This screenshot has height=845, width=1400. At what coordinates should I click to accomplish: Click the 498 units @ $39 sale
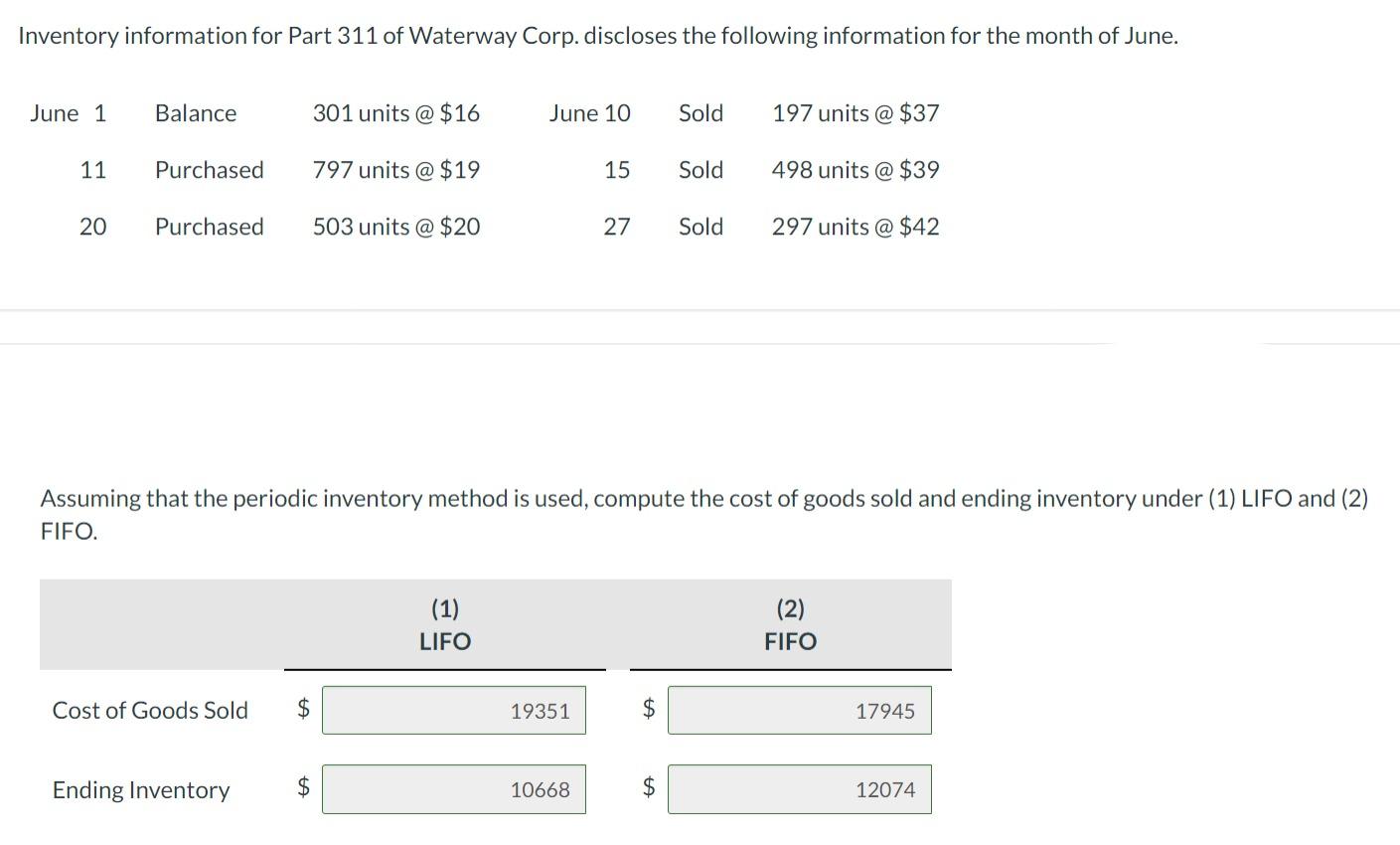(855, 170)
